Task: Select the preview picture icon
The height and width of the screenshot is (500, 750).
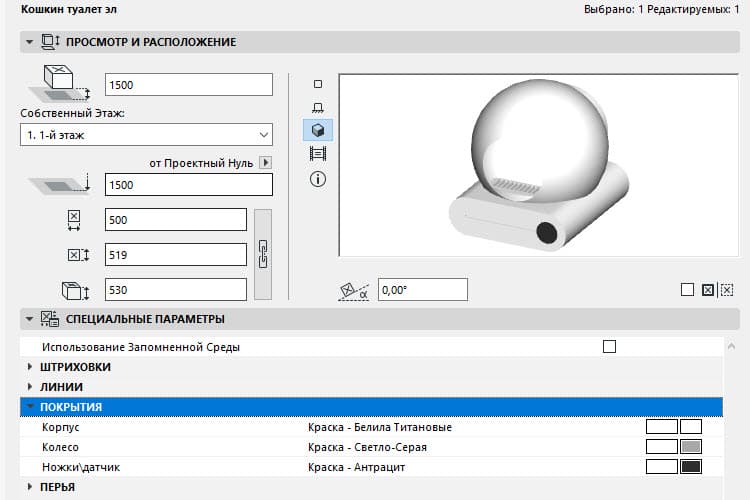Action: (318, 154)
